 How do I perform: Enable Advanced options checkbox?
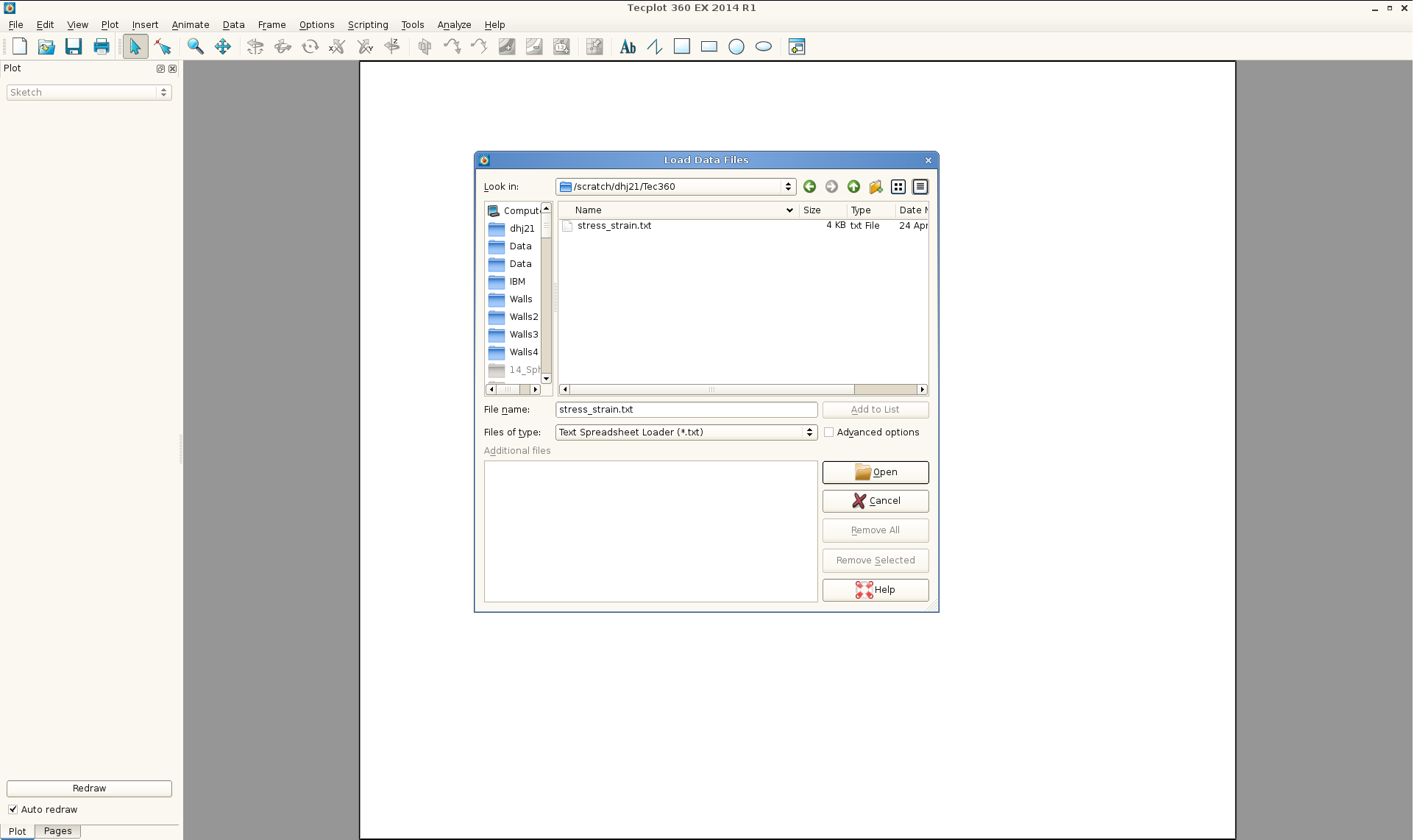coord(829,433)
